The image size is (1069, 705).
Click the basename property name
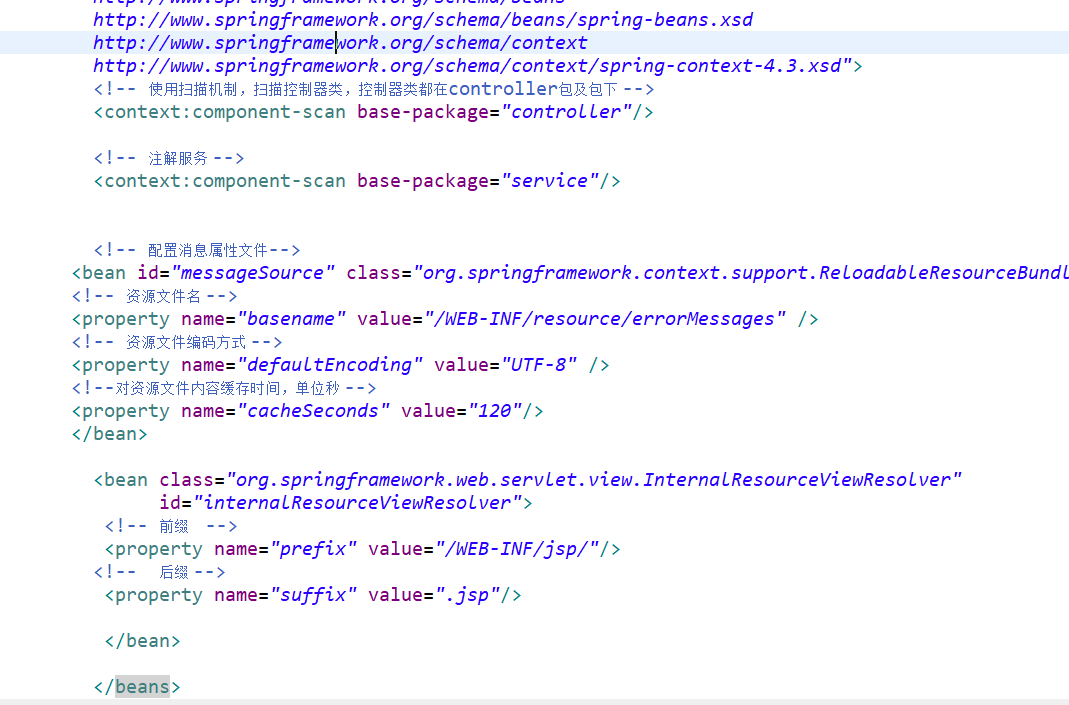pos(291,319)
